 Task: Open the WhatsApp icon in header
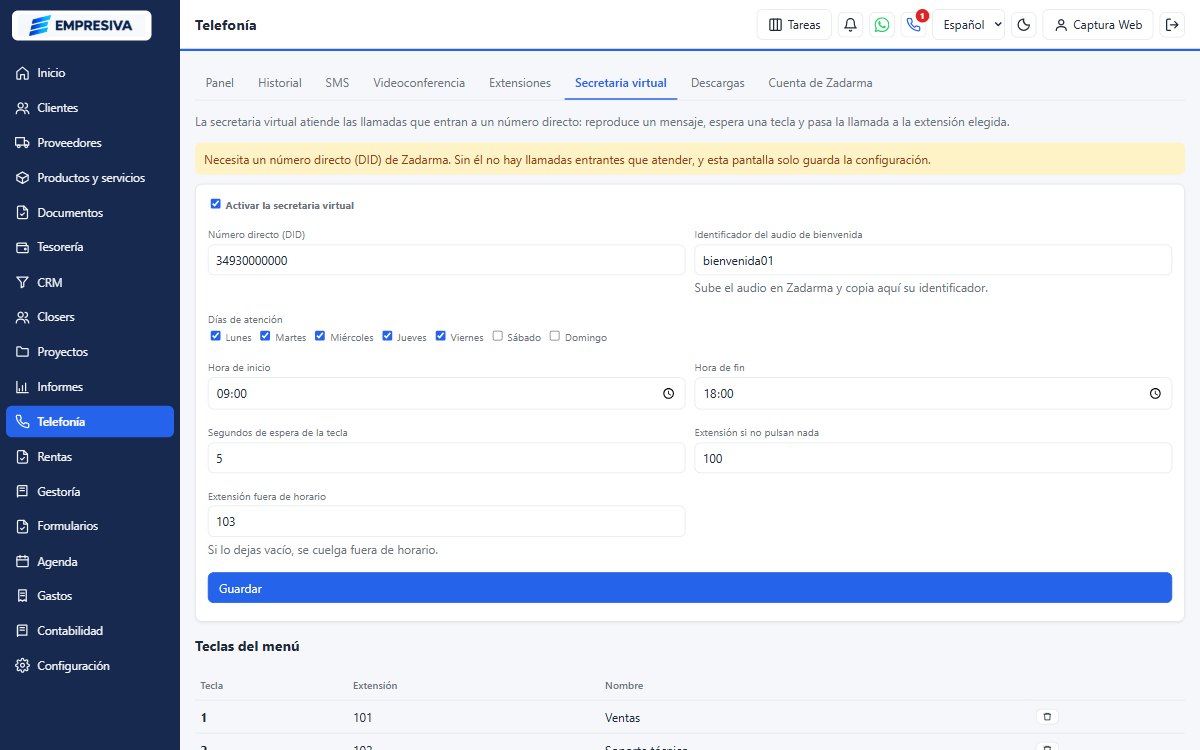click(x=882, y=25)
